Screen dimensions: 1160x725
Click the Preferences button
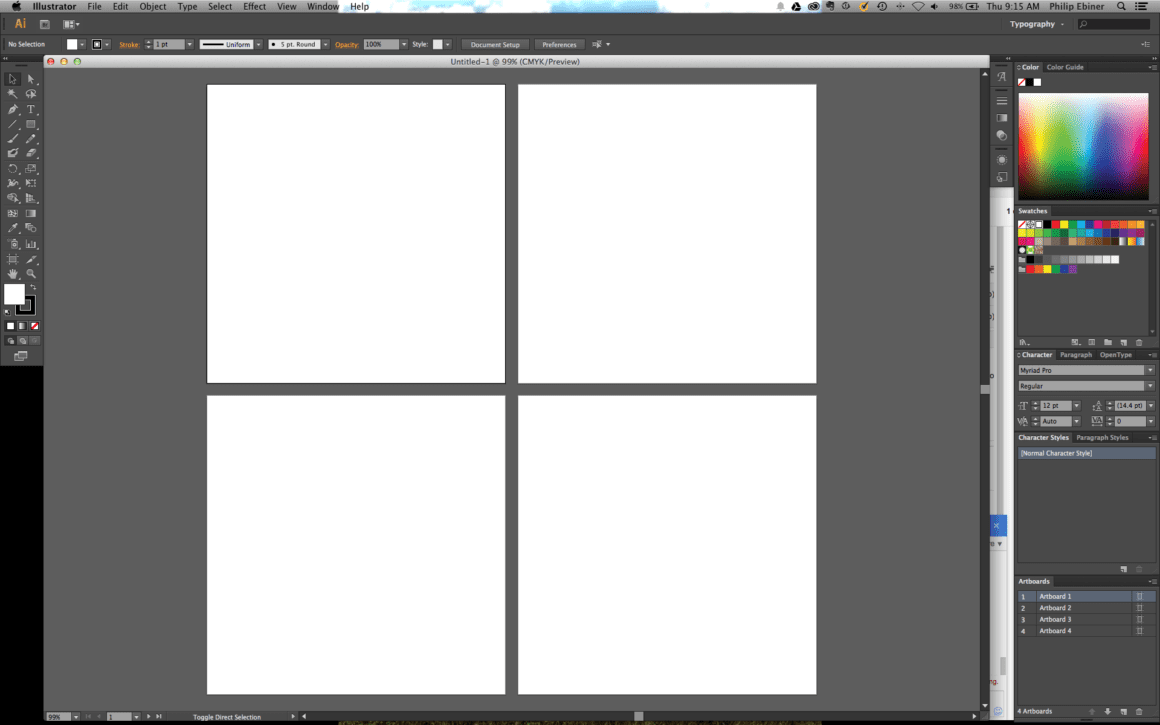pos(559,44)
